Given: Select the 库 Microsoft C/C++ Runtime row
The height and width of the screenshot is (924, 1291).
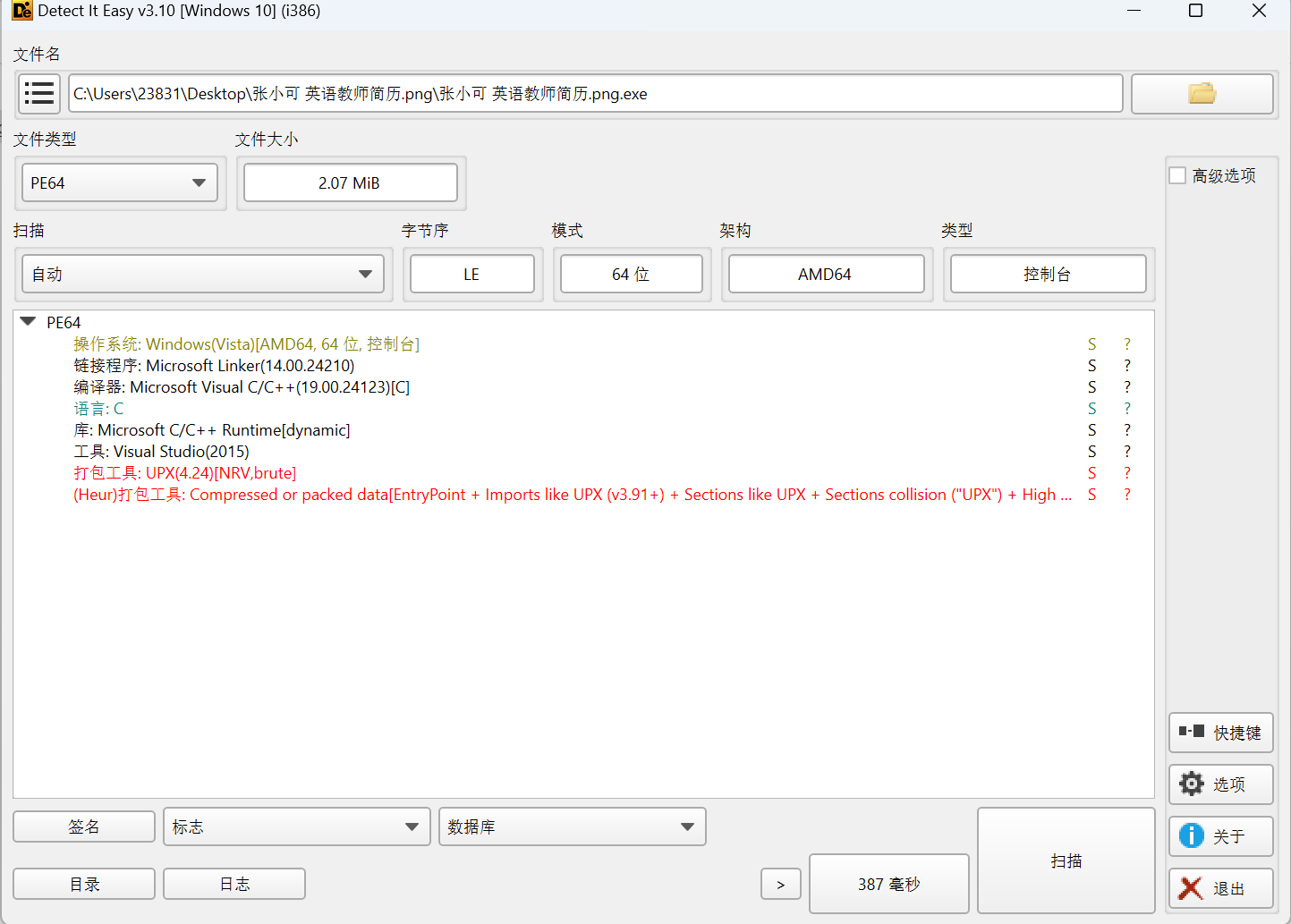Looking at the screenshot, I should click(x=583, y=430).
